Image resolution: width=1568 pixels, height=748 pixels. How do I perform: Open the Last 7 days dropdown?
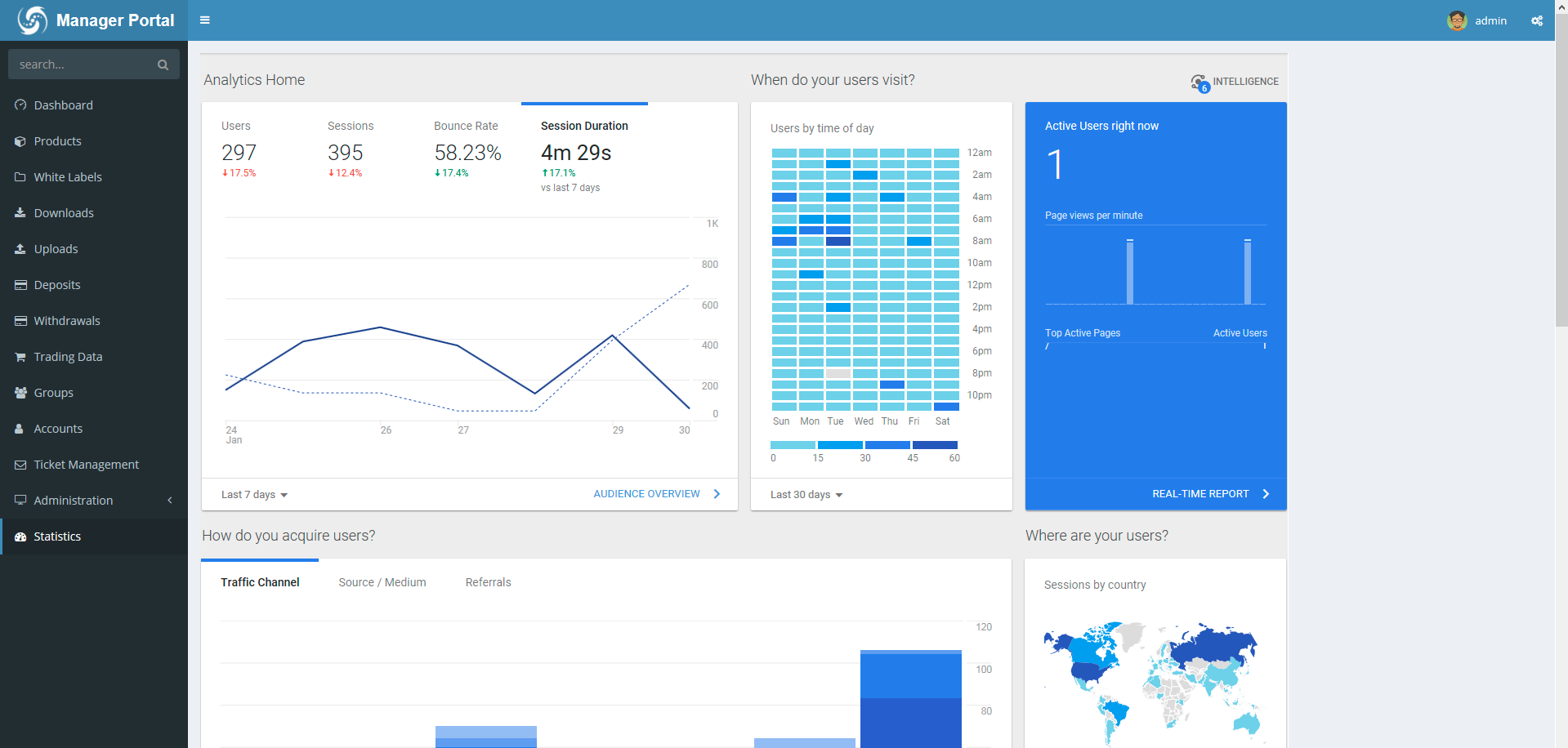click(x=254, y=495)
